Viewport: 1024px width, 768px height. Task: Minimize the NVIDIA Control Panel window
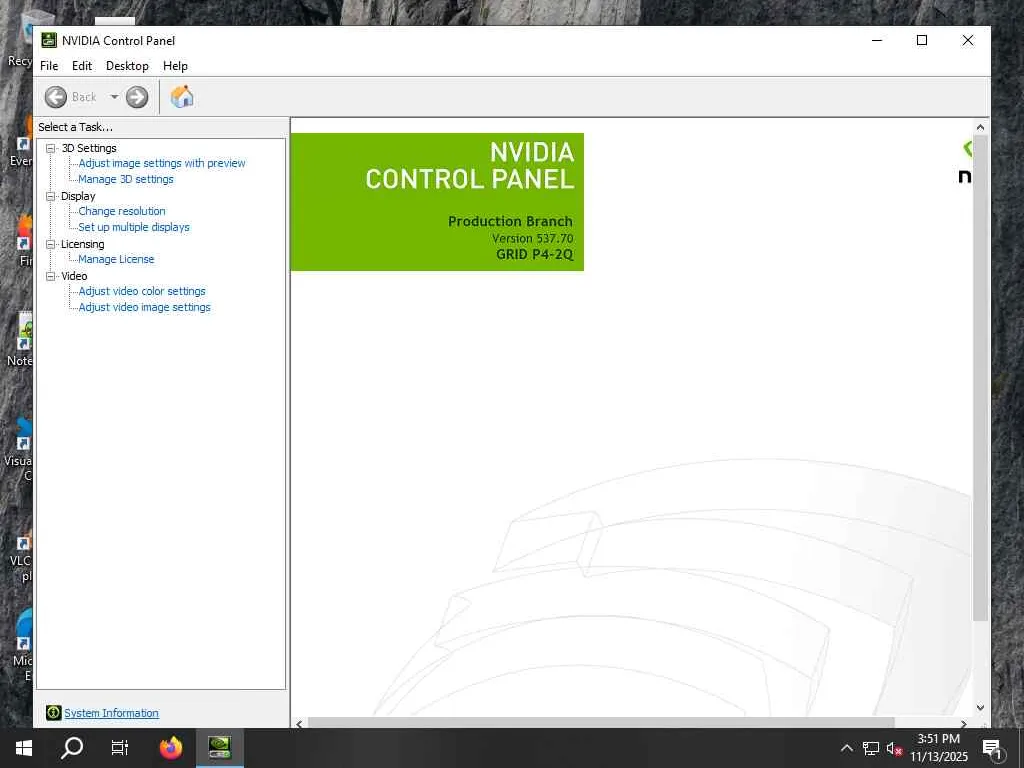[x=877, y=40]
